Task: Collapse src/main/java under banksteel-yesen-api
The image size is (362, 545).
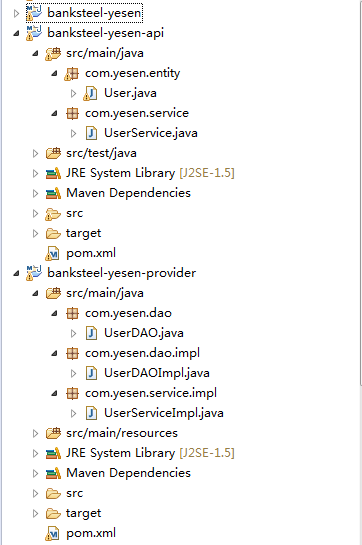Action: tap(35, 54)
